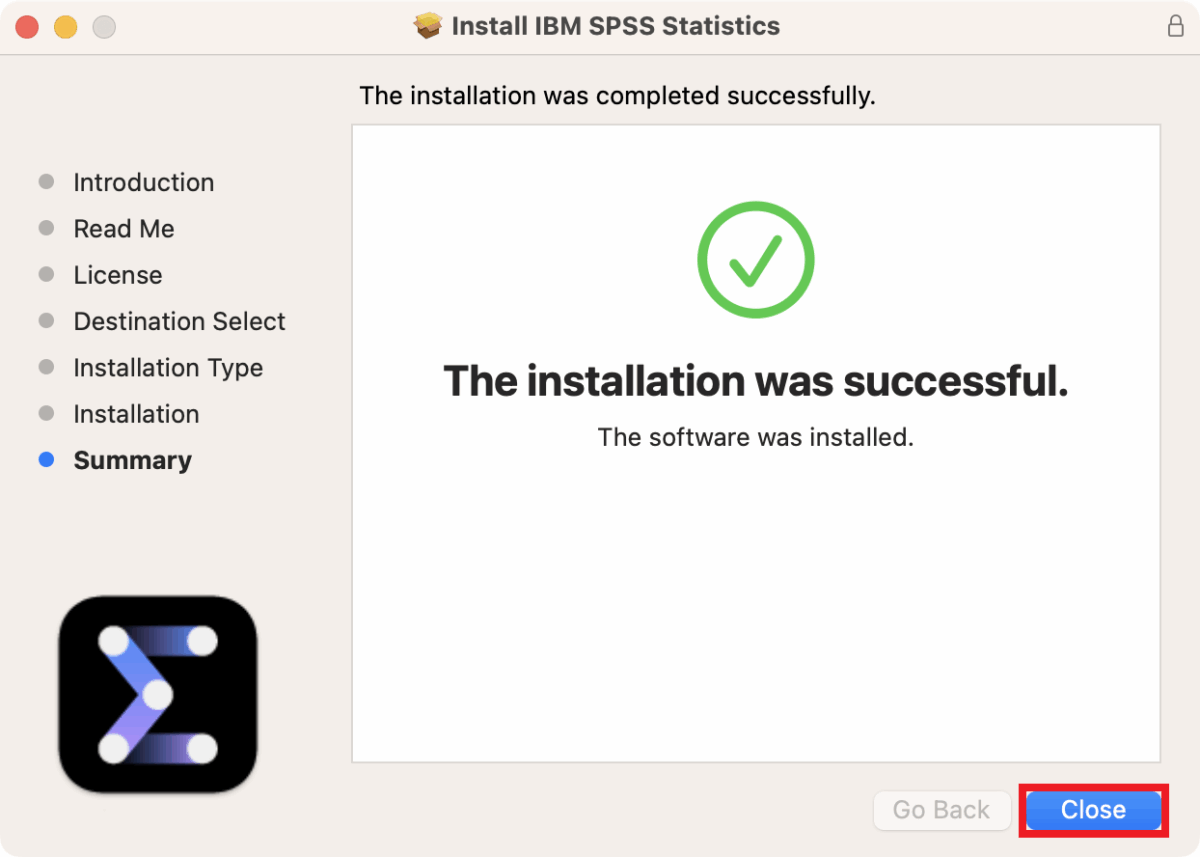Click the lock icon in title bar

[1176, 26]
